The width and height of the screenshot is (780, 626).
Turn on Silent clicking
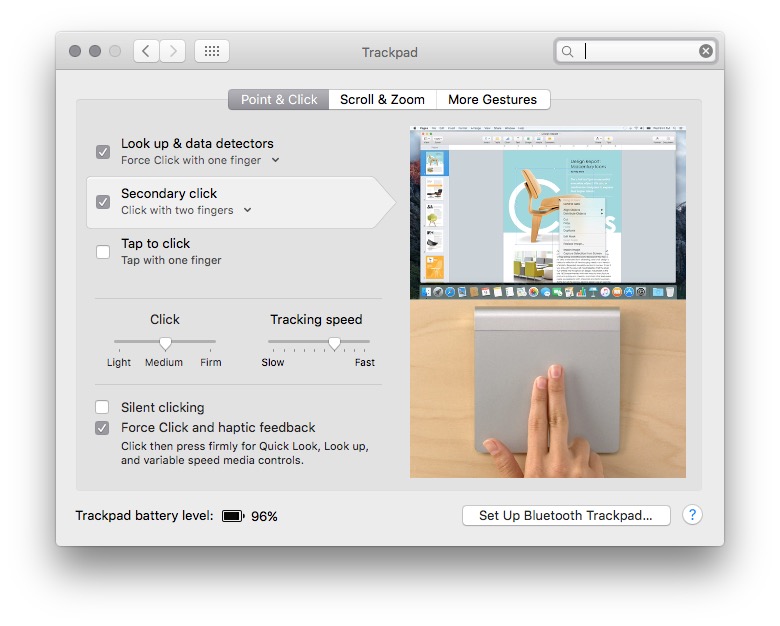coord(103,407)
